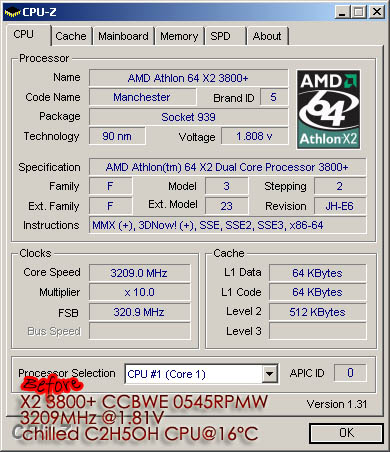Switch to the Memory tab
390x452 pixels.
click(x=179, y=36)
